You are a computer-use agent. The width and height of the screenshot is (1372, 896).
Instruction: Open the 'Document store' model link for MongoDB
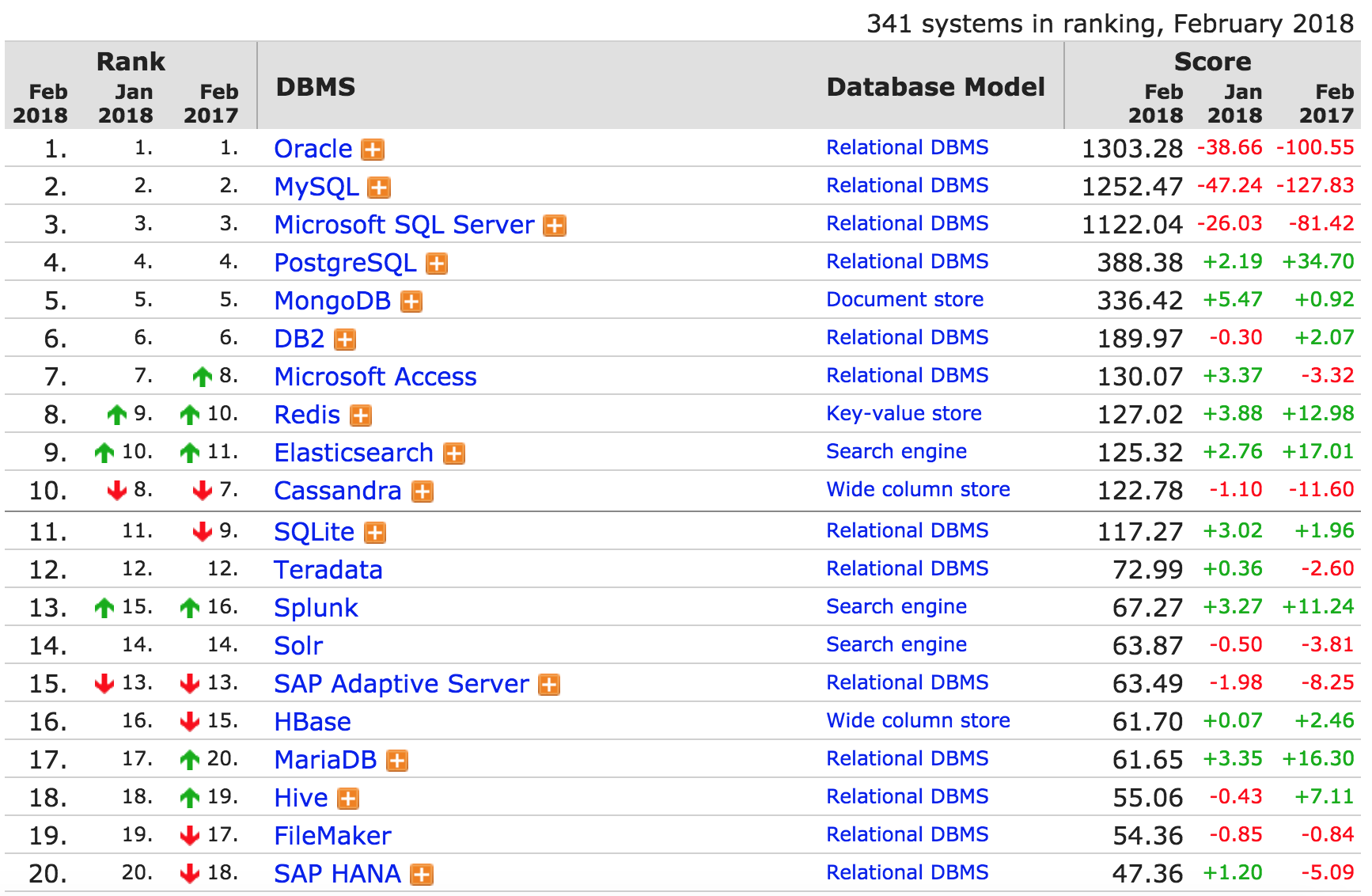(x=904, y=299)
